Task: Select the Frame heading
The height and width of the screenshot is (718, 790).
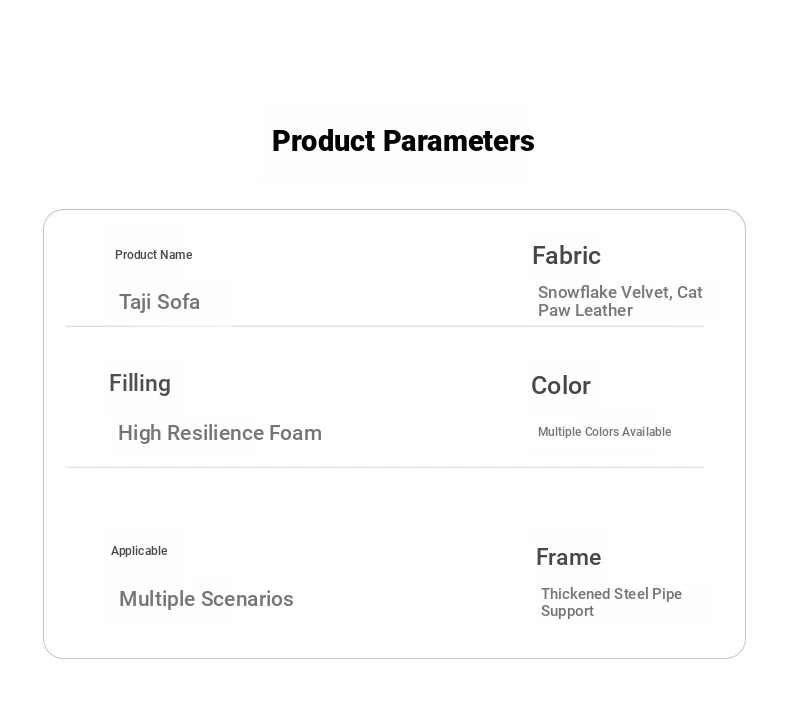Action: click(569, 557)
